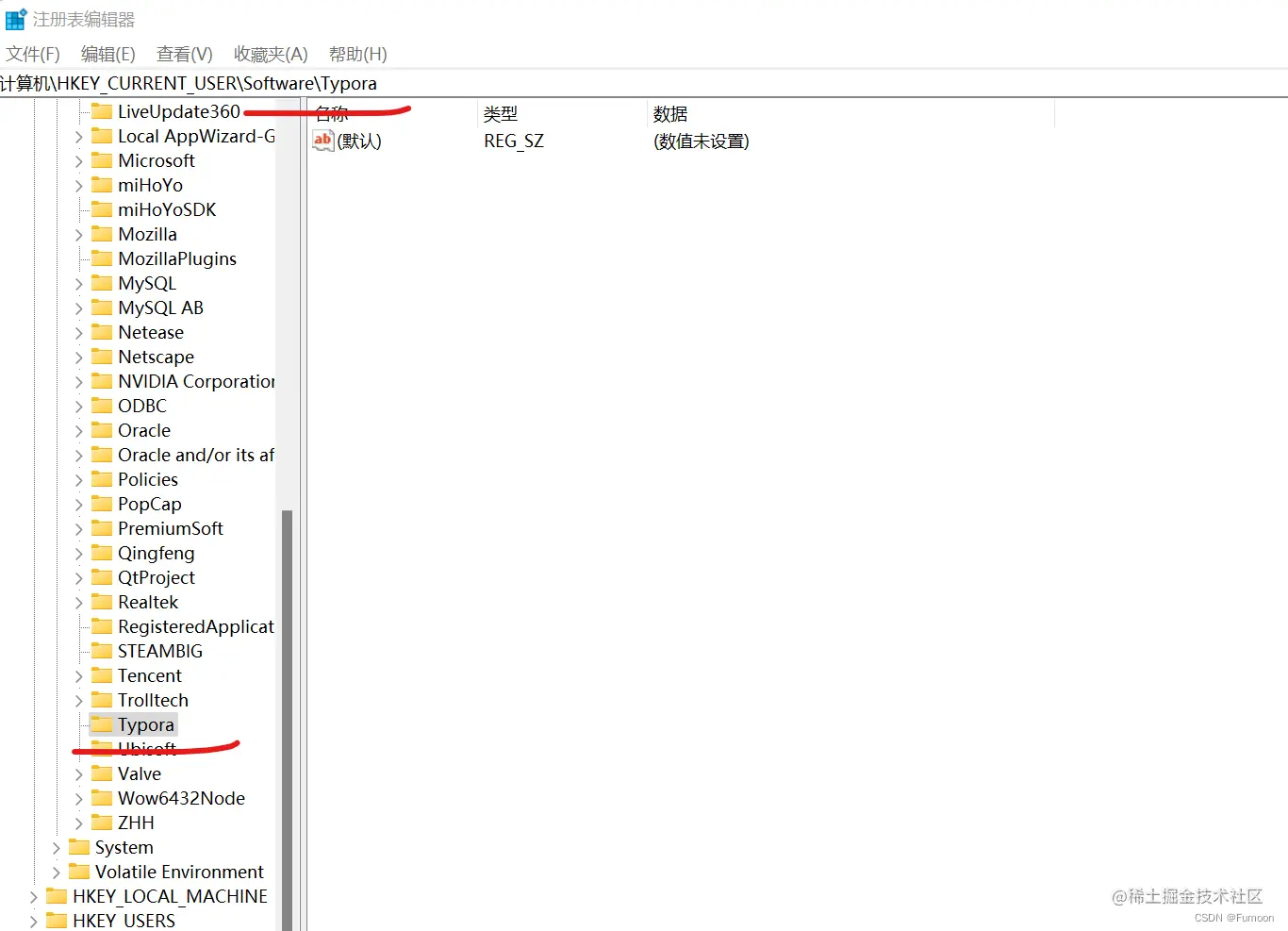Screen dimensions: 1288x931
Task: Select the Valve folder icon
Action: tap(102, 773)
